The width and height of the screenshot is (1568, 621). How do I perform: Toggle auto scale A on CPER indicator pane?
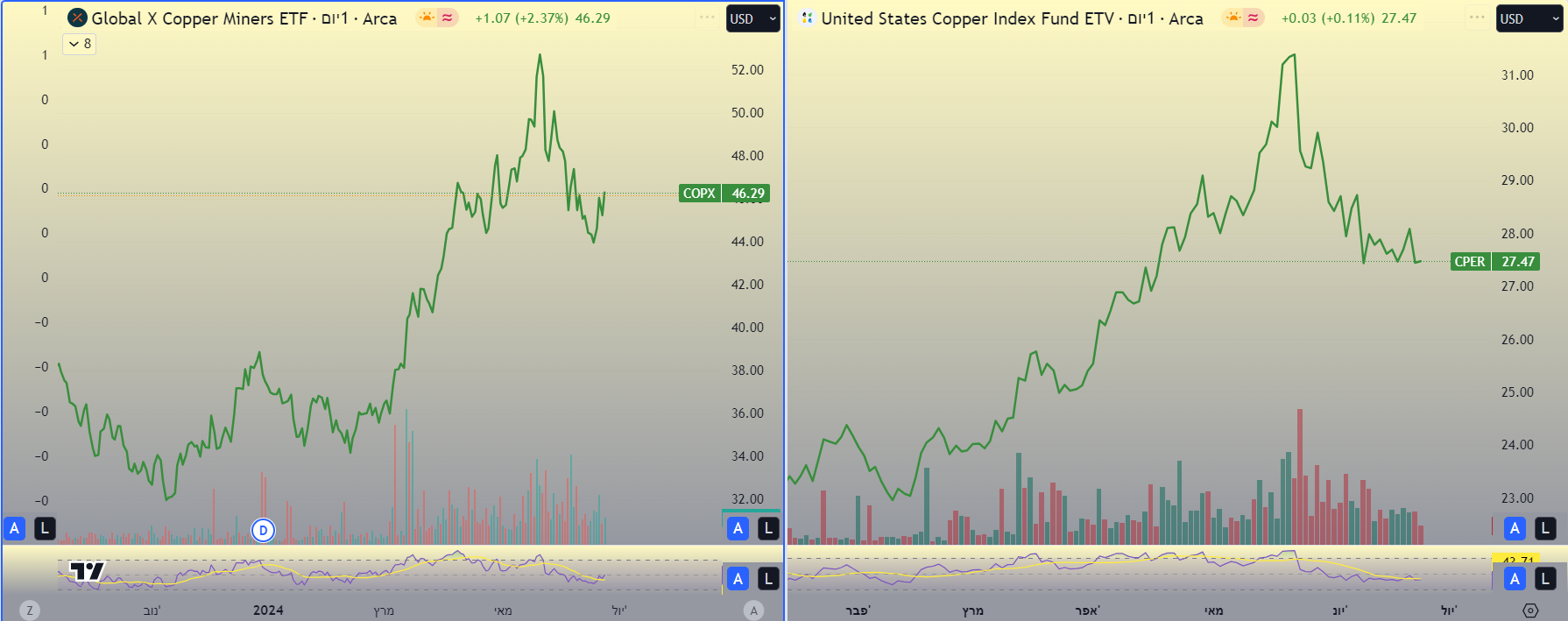[1515, 578]
